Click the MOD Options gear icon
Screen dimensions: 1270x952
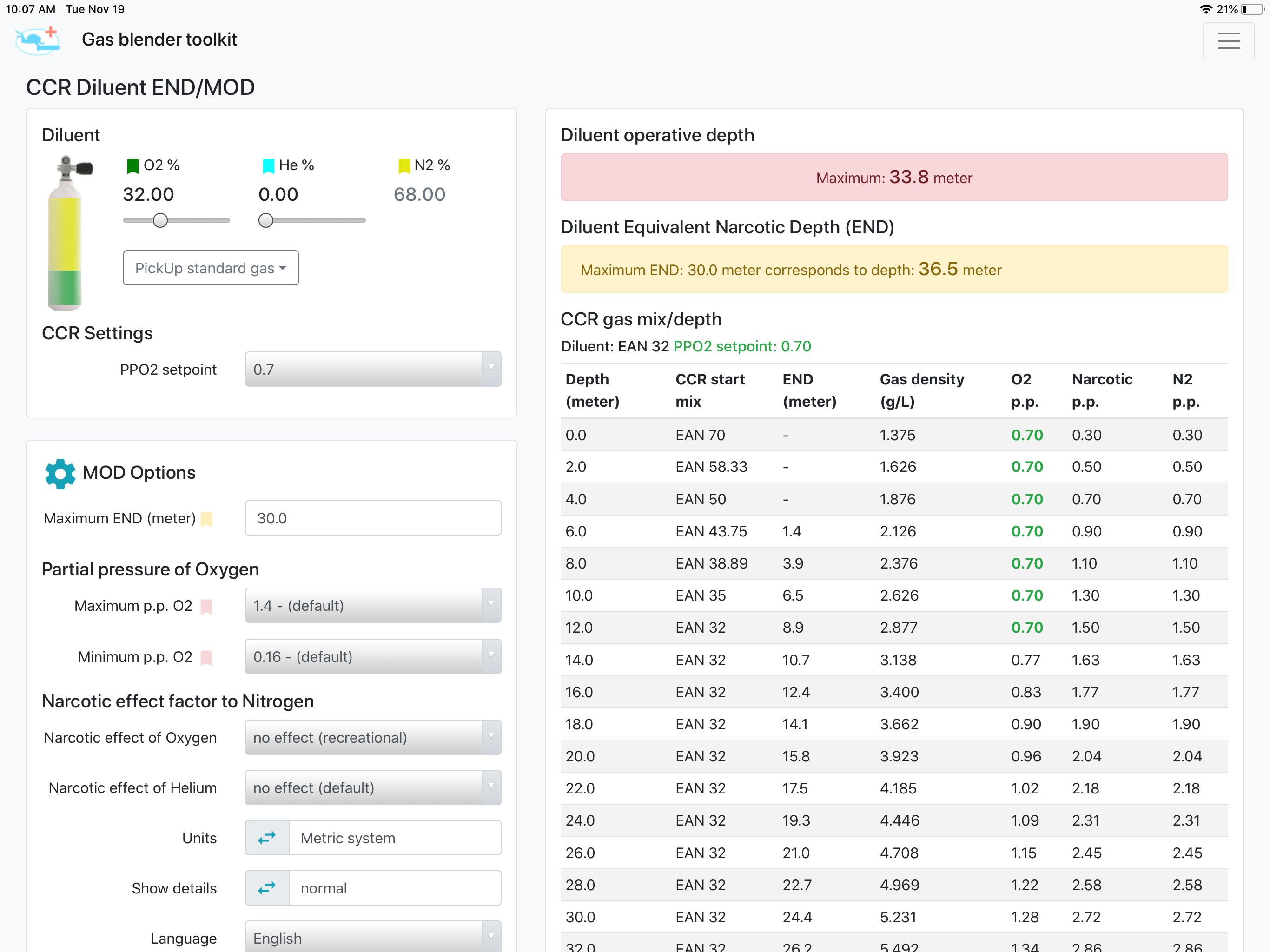click(x=60, y=473)
